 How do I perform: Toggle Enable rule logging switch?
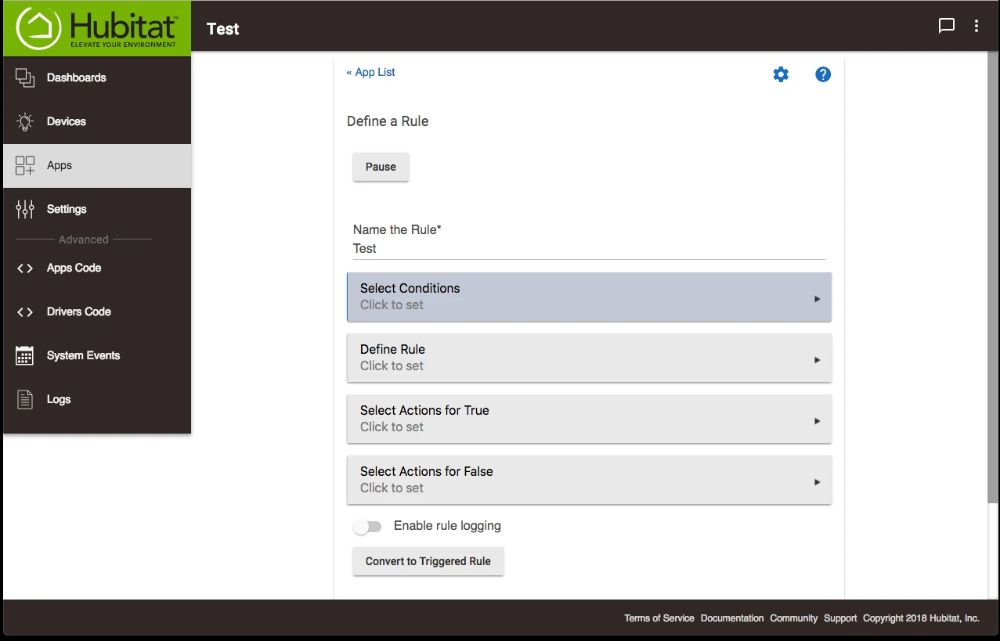click(368, 527)
